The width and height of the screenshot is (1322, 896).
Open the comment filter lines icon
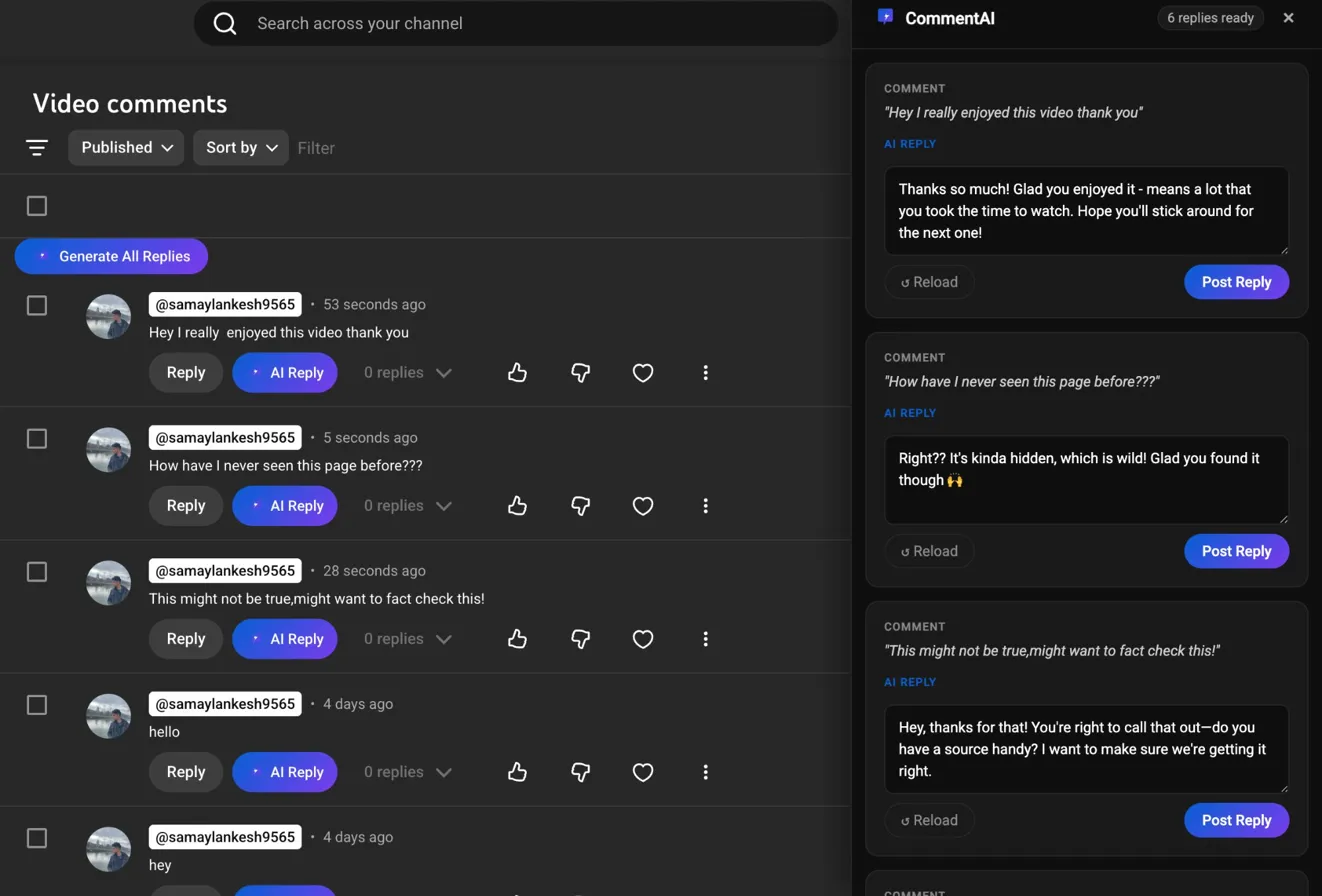click(x=37, y=148)
